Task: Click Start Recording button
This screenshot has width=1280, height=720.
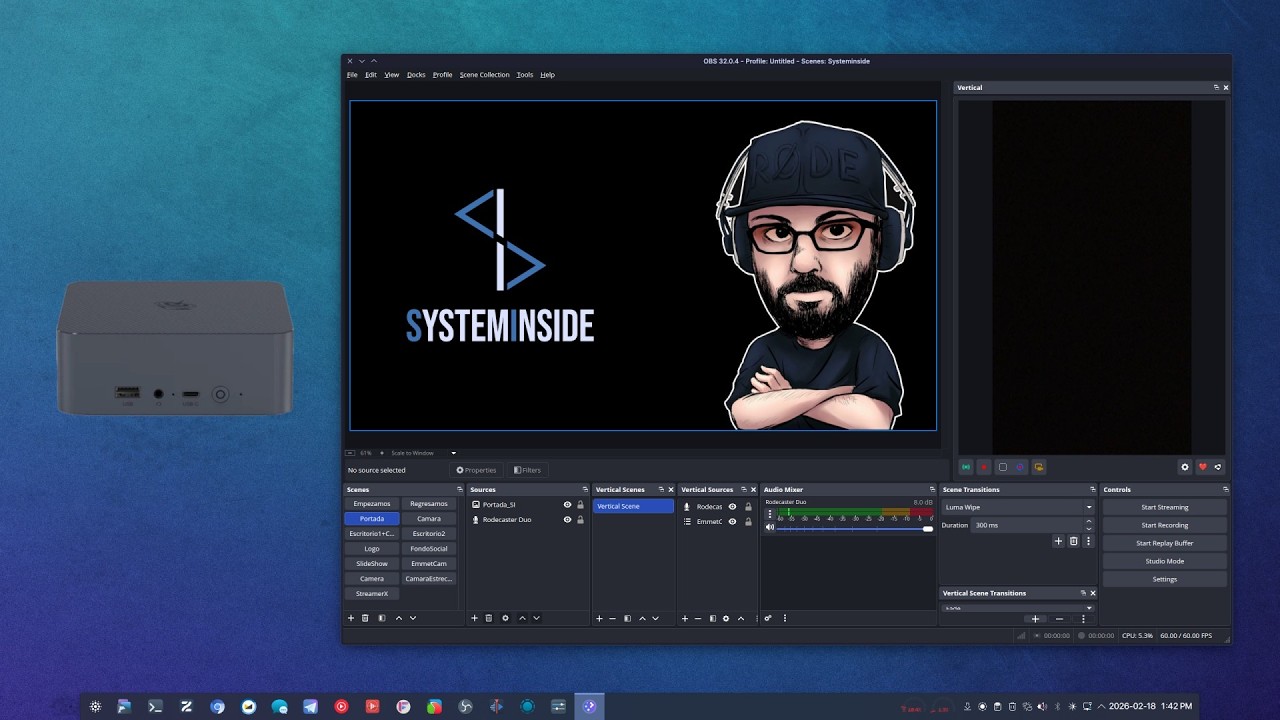Action: tap(1165, 525)
